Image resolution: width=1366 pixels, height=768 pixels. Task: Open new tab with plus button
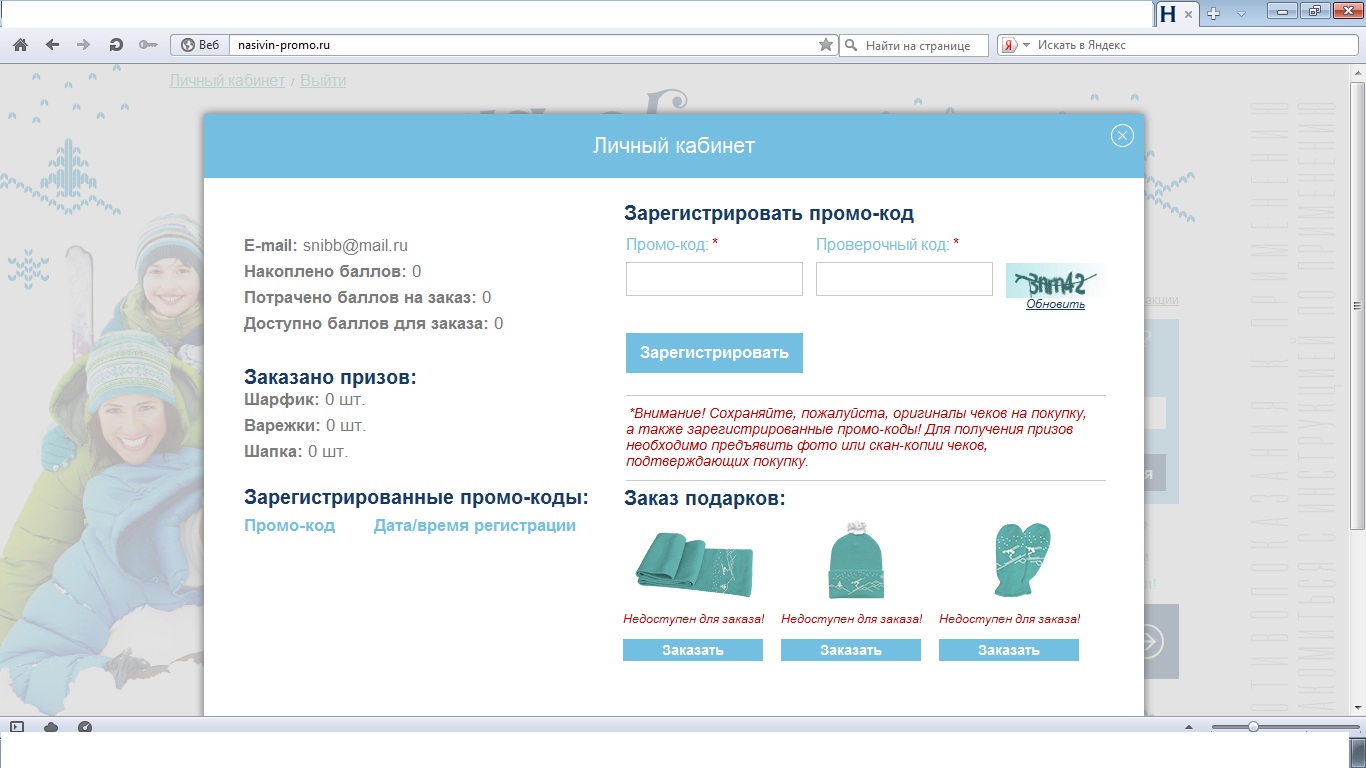click(x=1213, y=14)
